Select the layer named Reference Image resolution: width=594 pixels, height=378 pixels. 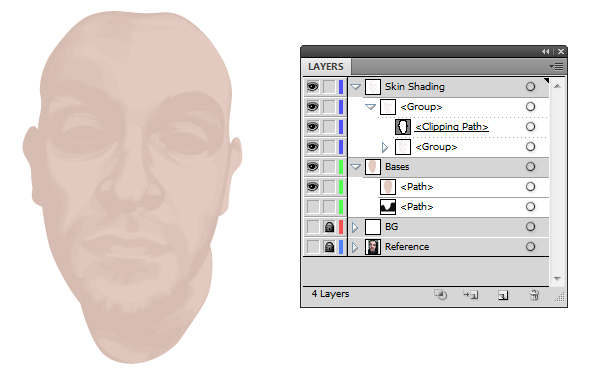coord(407,247)
